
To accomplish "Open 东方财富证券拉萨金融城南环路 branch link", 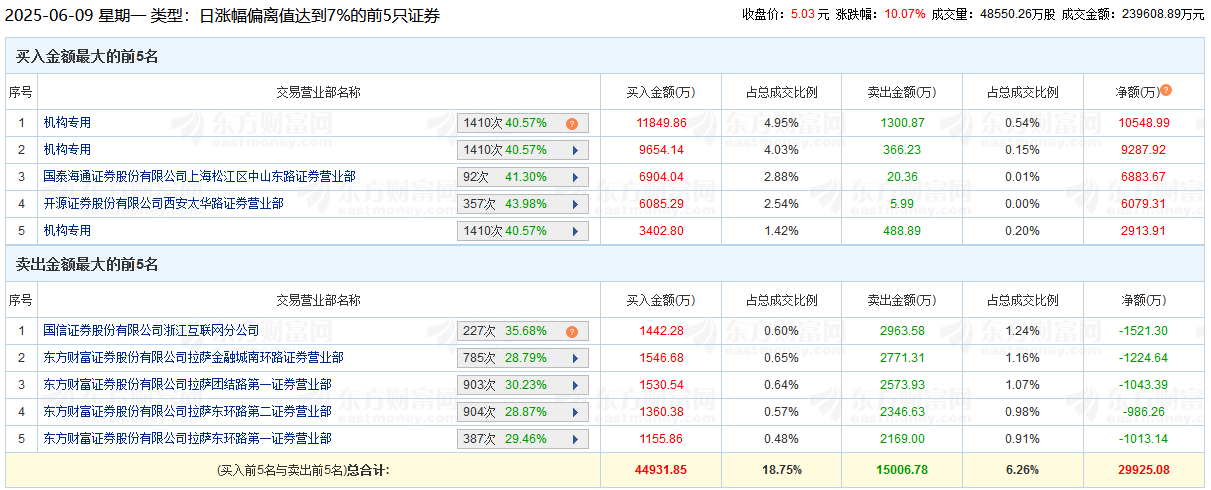I will click(193, 357).
